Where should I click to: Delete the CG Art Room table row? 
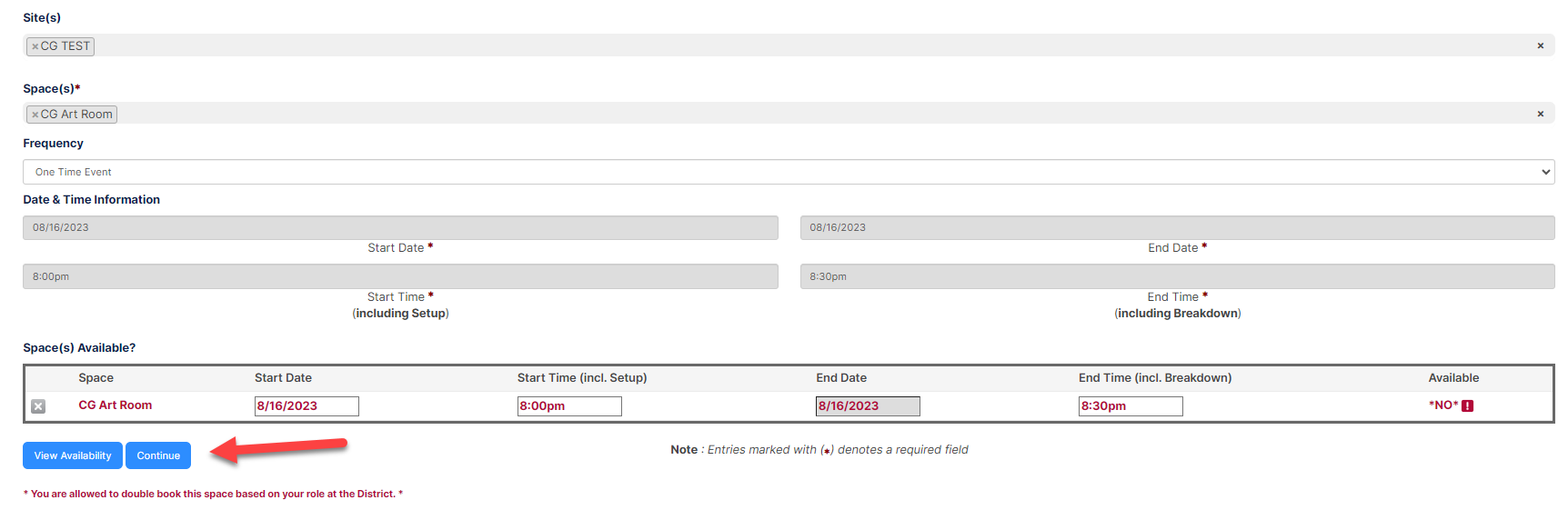[38, 406]
